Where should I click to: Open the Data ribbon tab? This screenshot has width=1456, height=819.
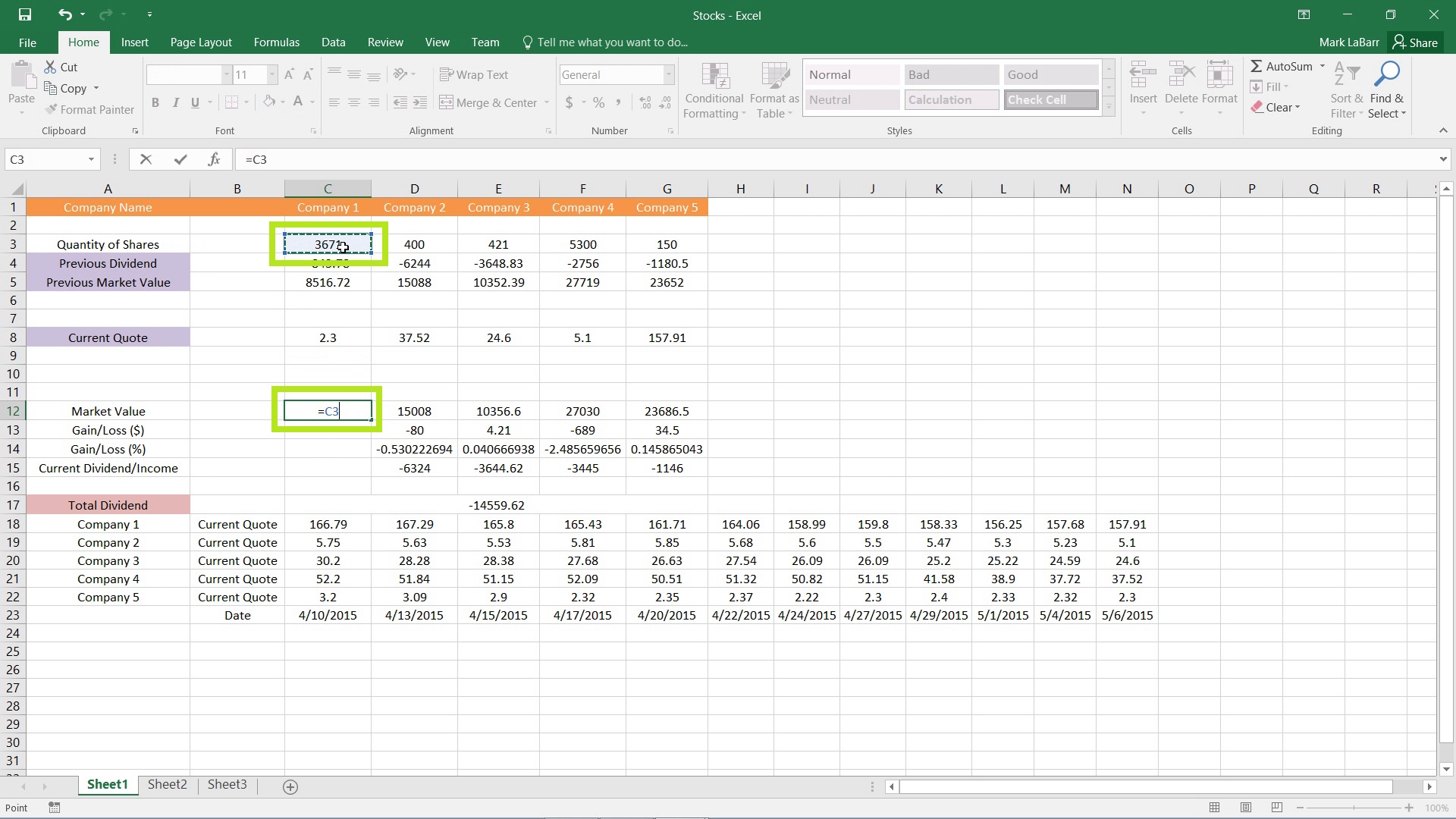(x=334, y=42)
